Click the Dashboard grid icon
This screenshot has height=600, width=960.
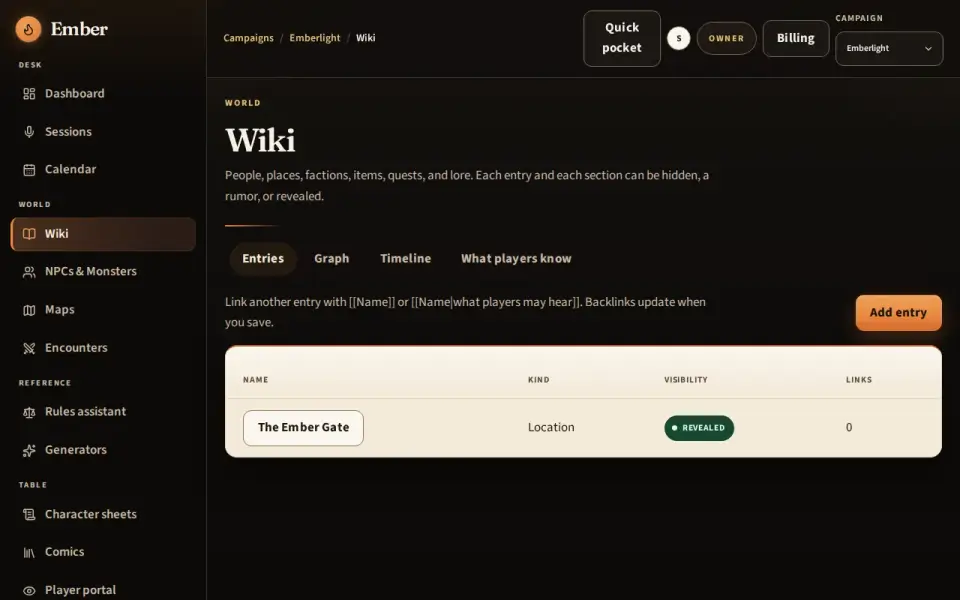tap(29, 94)
